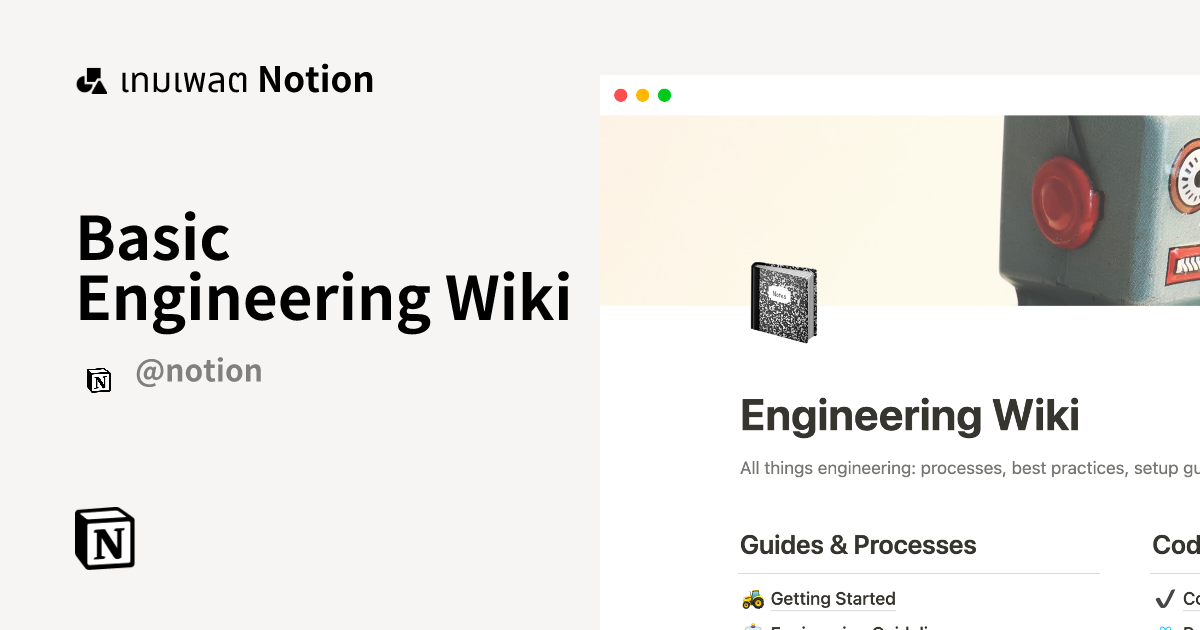The width and height of the screenshot is (1200, 630).
Task: Click the notebook emoji page icon
Action: [x=784, y=301]
